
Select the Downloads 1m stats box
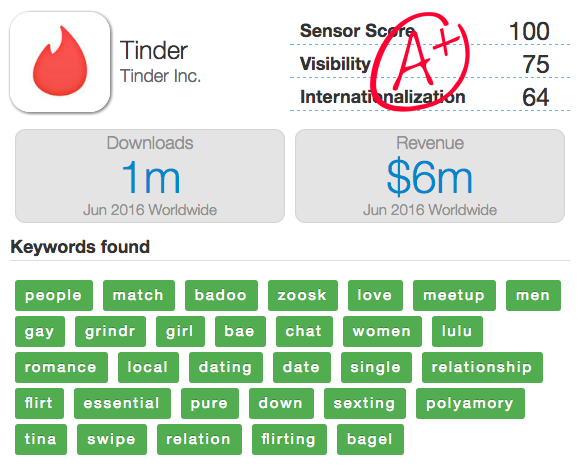pos(150,176)
